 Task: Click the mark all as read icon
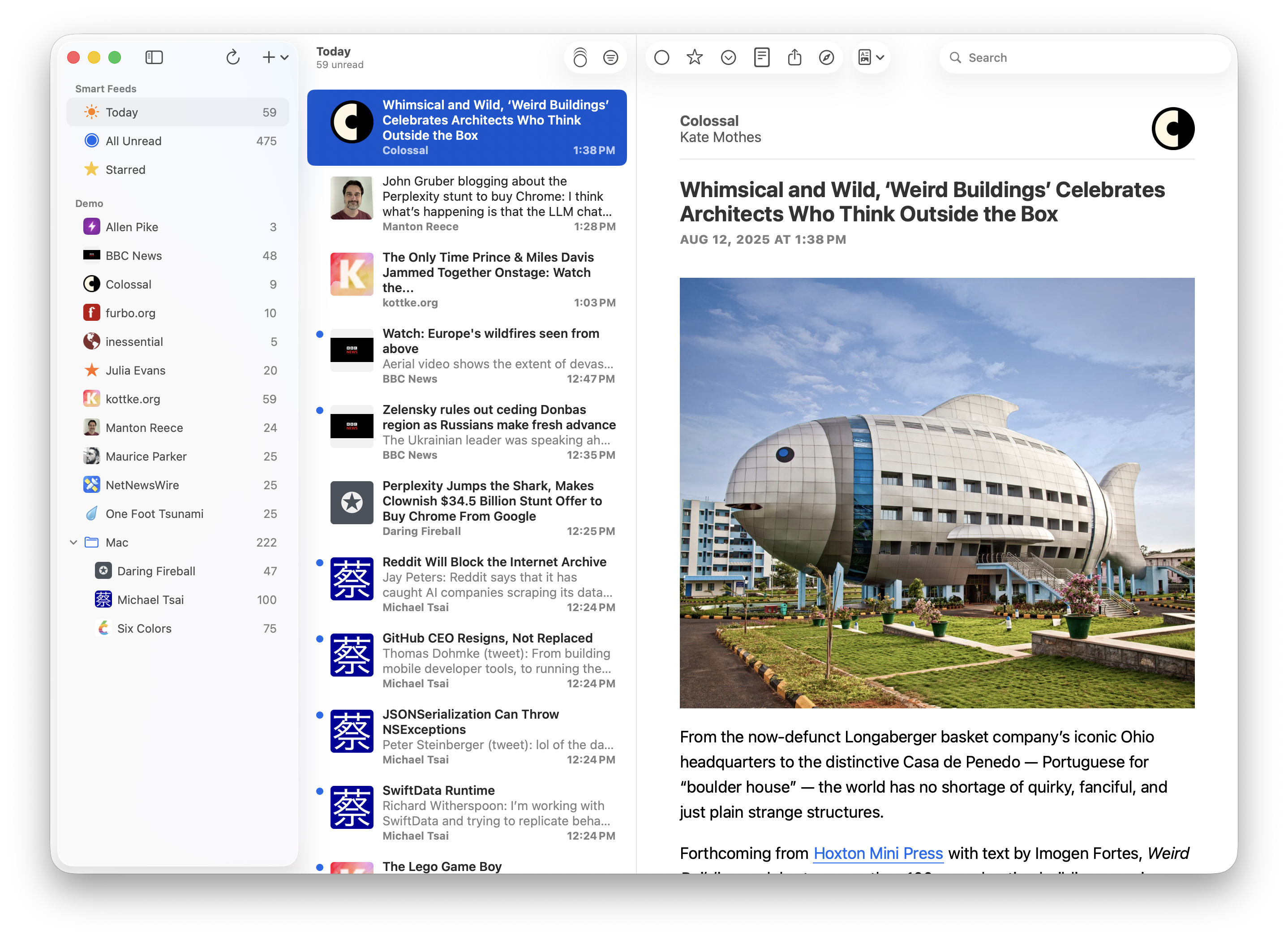pos(580,57)
